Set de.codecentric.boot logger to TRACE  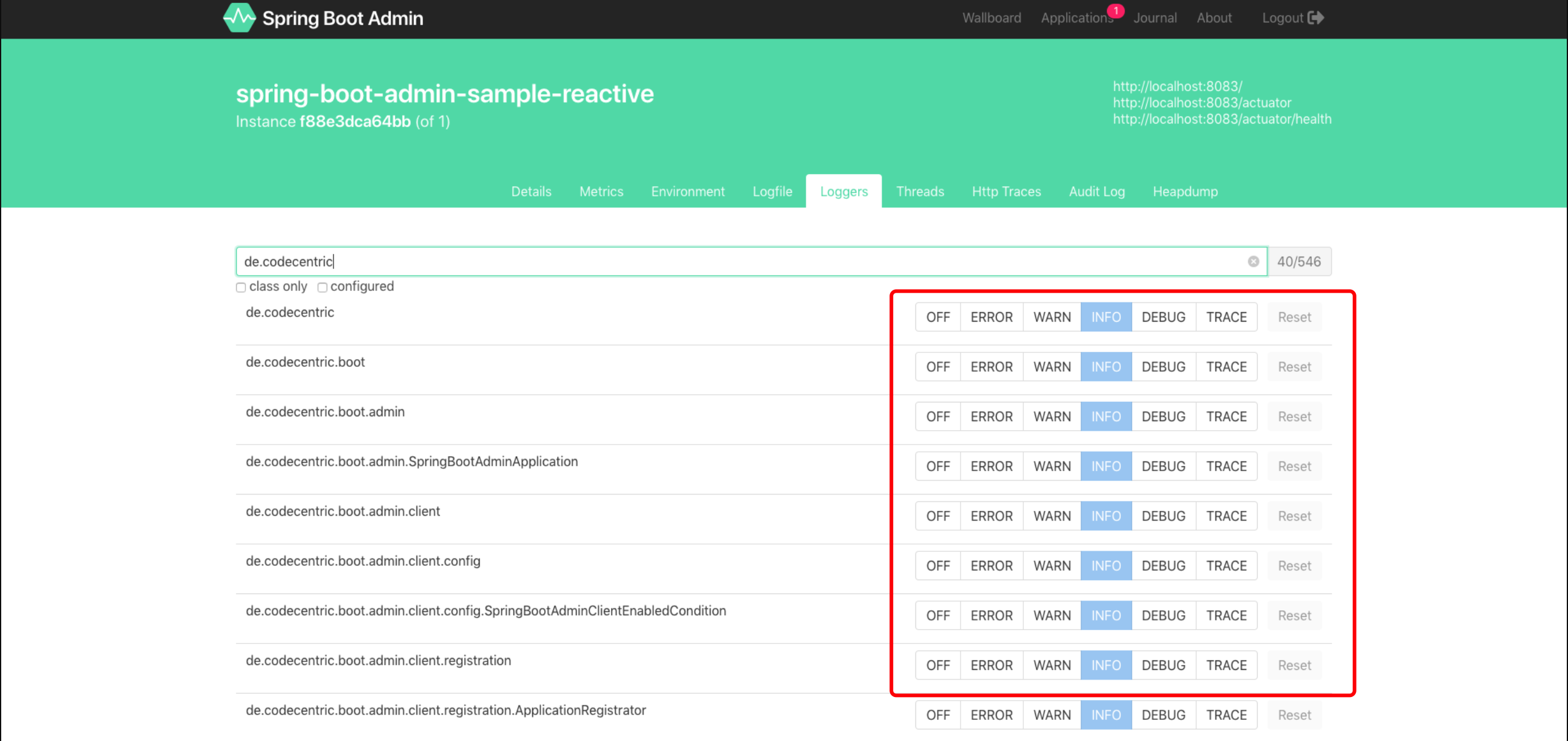pos(1226,367)
